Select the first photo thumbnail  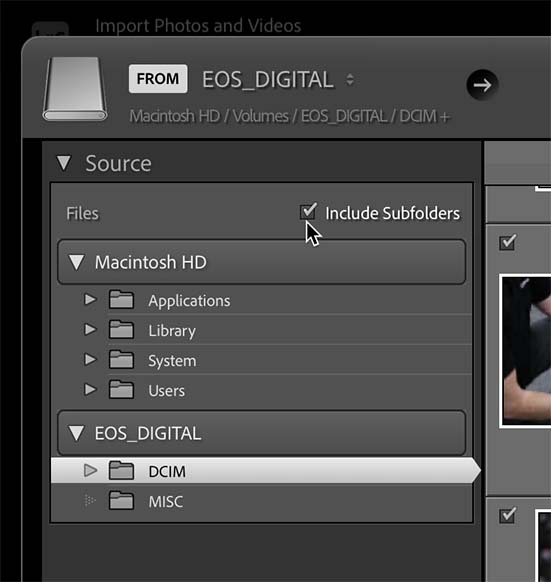coord(525,351)
